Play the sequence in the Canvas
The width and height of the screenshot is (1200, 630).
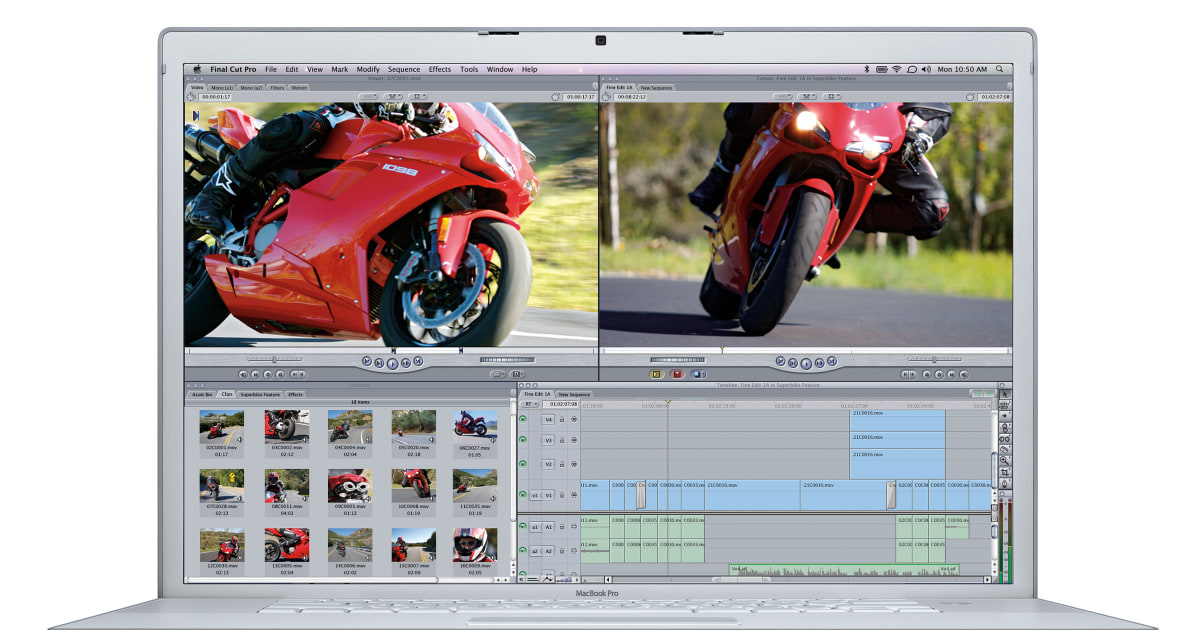click(806, 364)
